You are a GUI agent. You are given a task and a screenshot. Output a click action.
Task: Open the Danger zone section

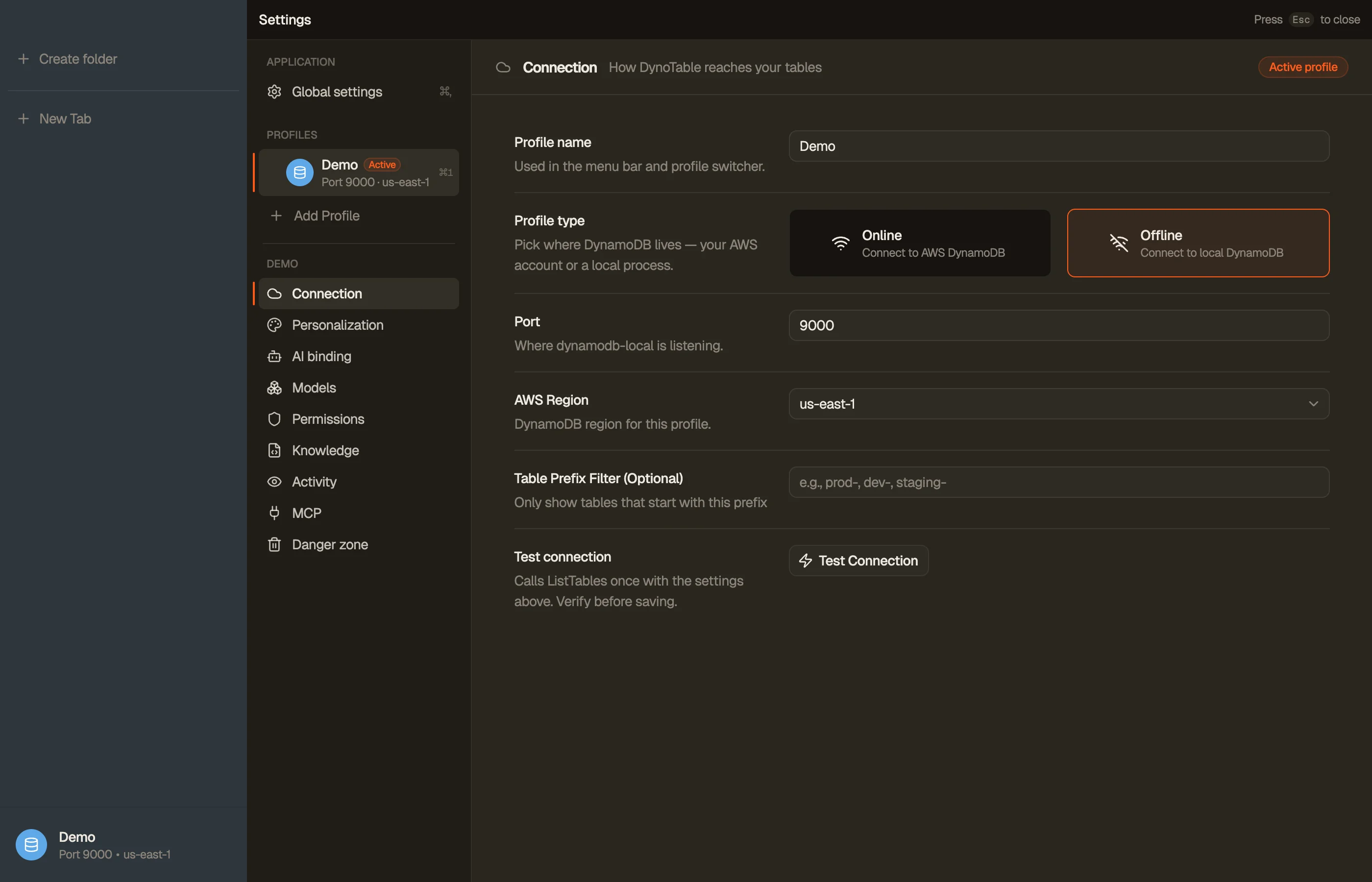coord(359,545)
